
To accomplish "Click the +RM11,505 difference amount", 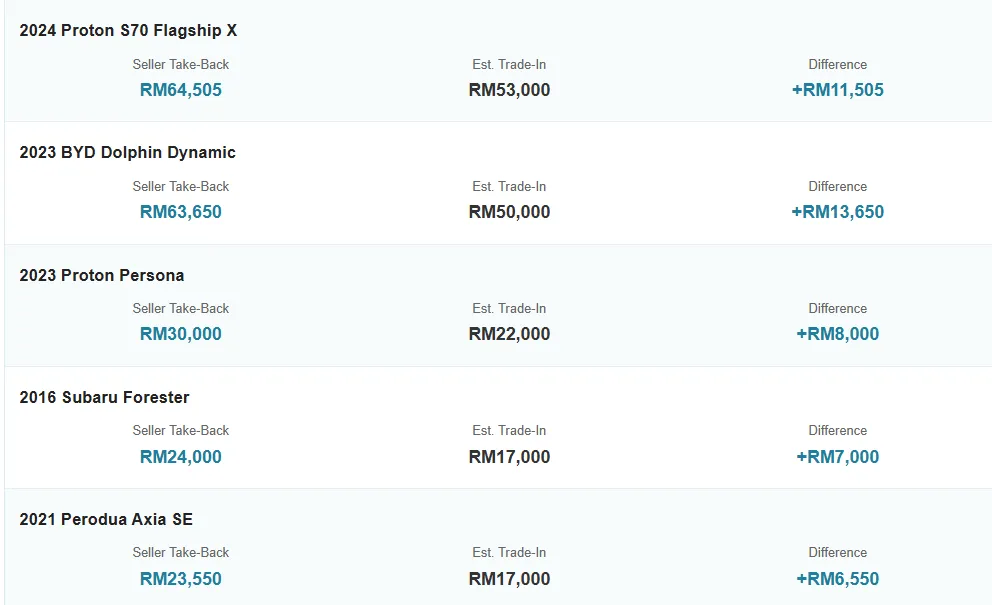I will click(x=838, y=90).
